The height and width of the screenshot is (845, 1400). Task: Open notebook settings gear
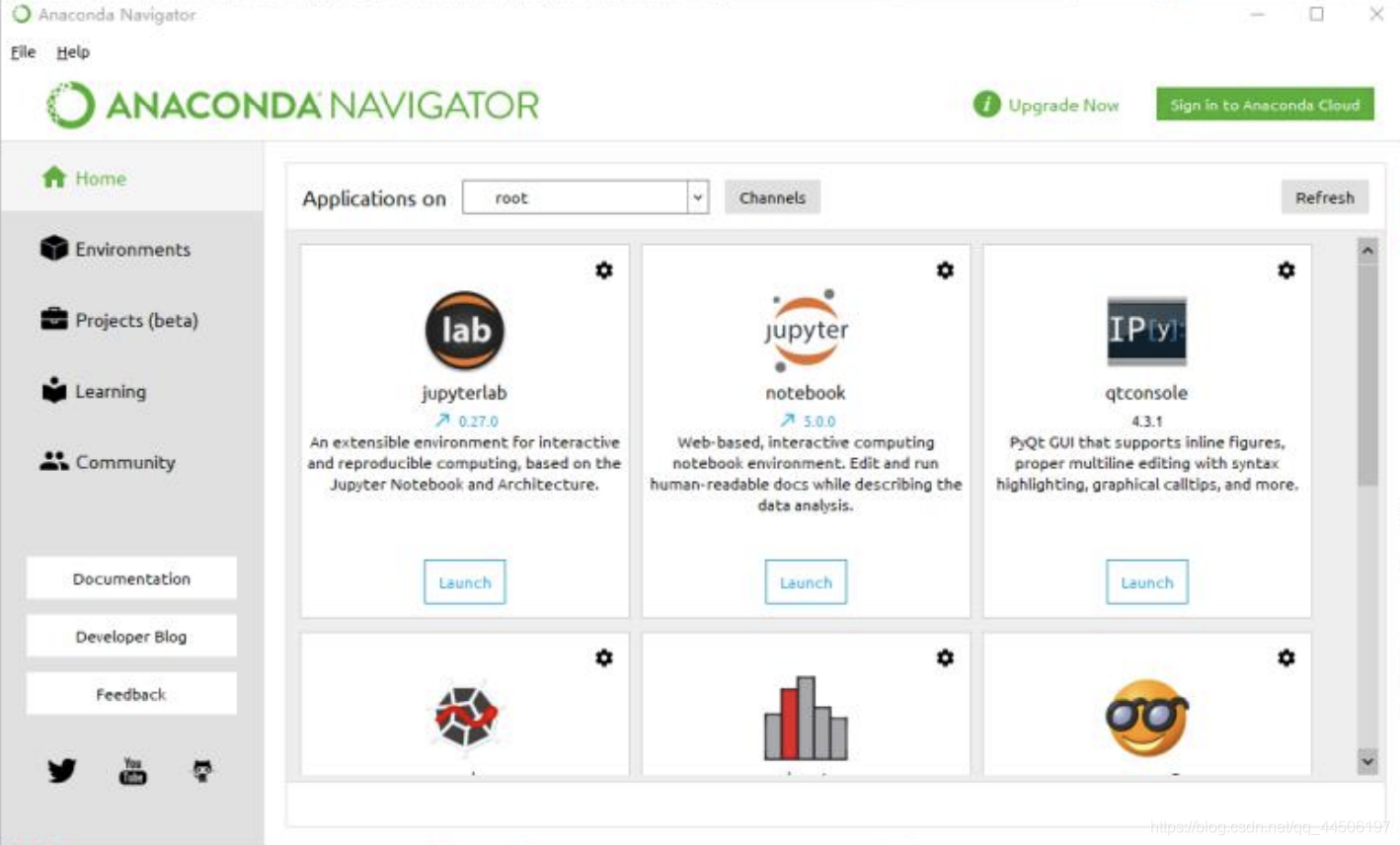pyautogui.click(x=945, y=270)
